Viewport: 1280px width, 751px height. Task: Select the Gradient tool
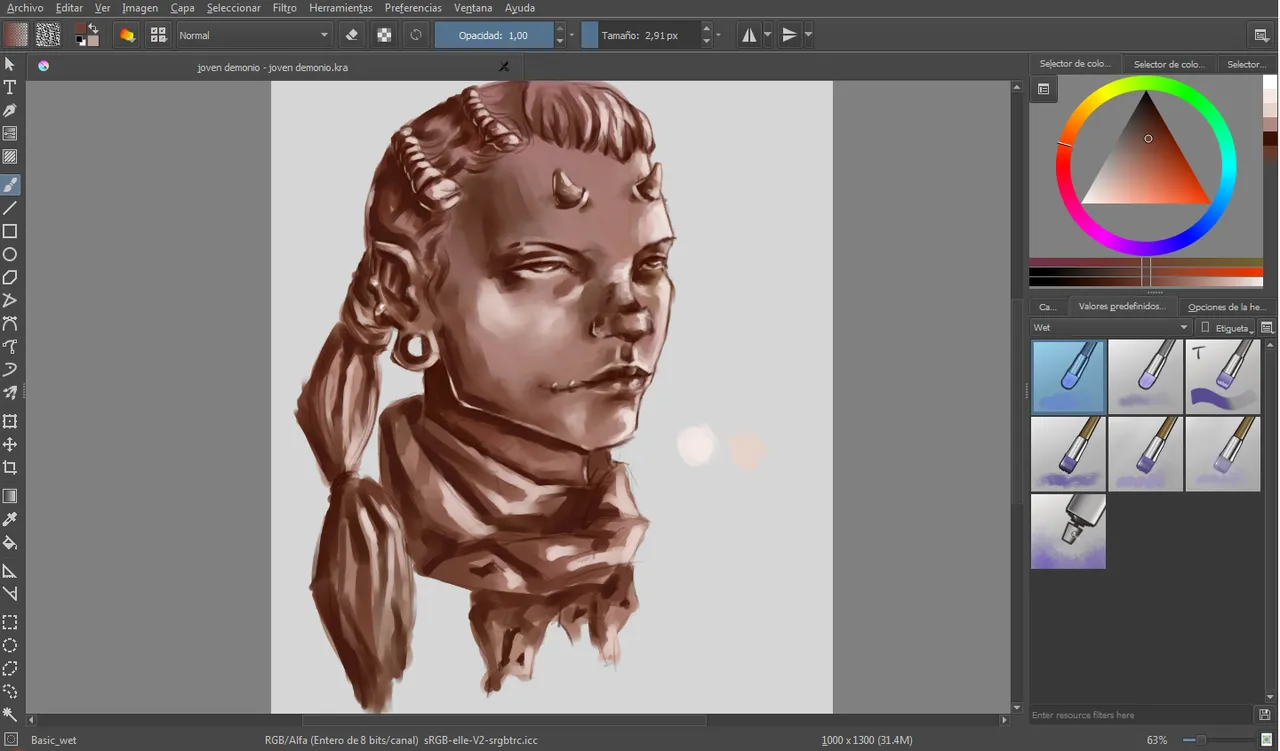point(10,496)
